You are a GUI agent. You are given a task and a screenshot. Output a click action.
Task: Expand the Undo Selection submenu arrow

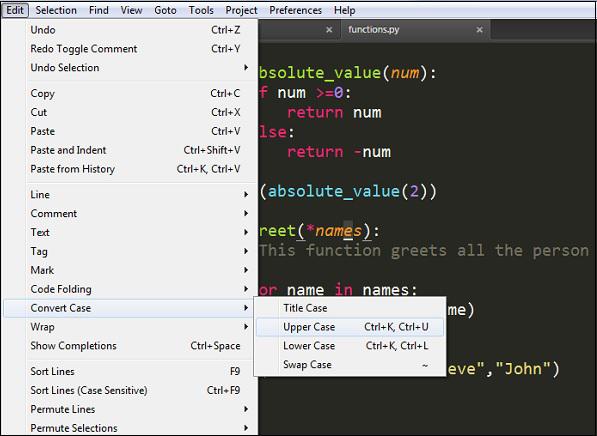246,67
